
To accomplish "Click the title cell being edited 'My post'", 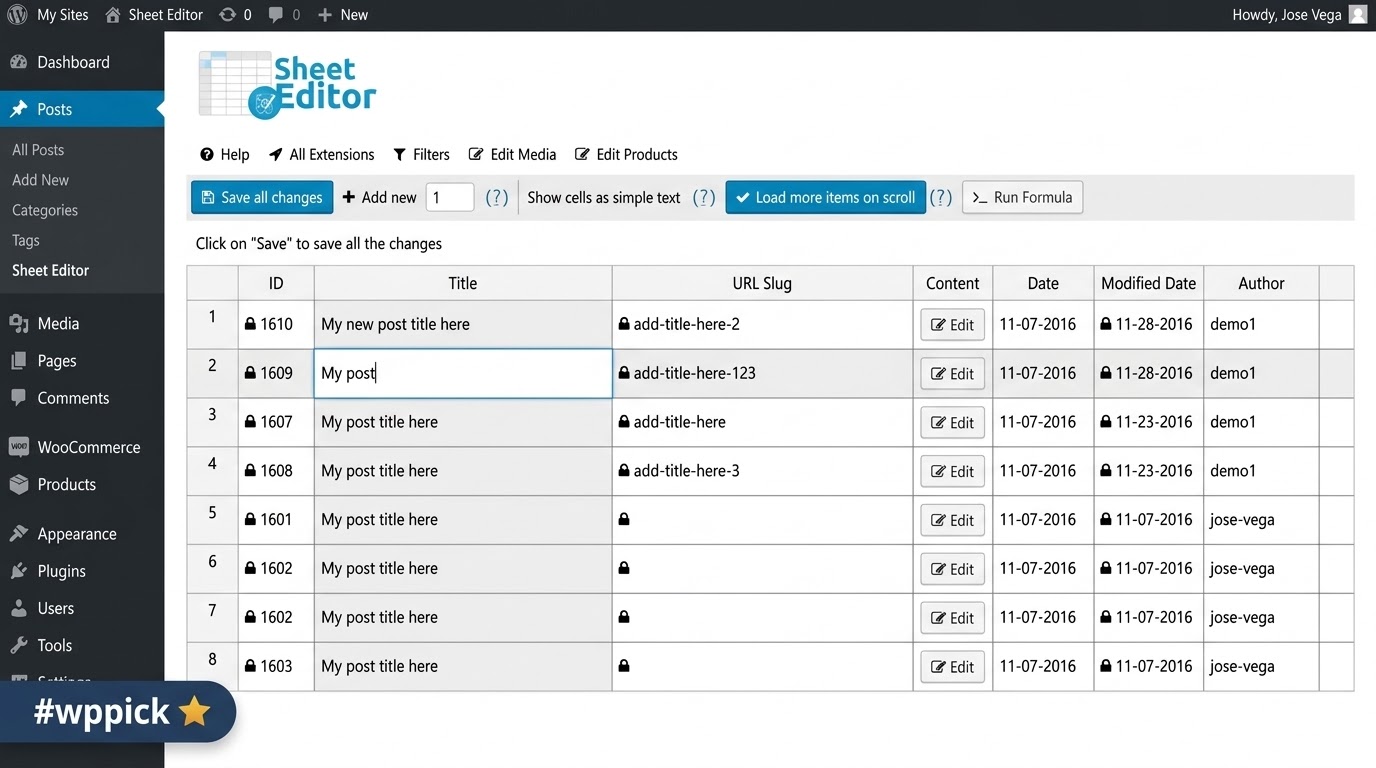I will pos(463,373).
